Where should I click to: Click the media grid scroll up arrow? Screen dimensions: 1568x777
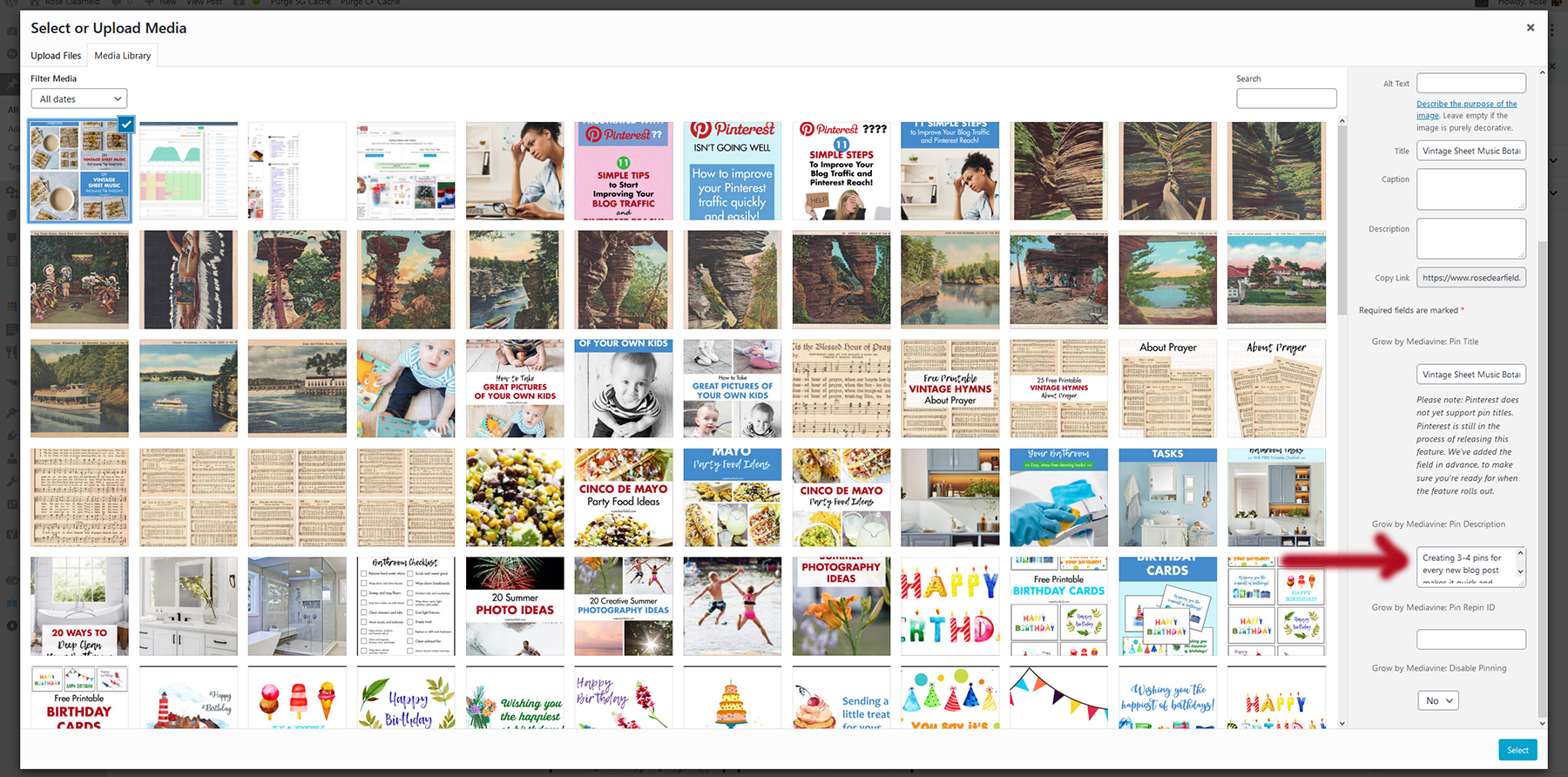[1342, 121]
